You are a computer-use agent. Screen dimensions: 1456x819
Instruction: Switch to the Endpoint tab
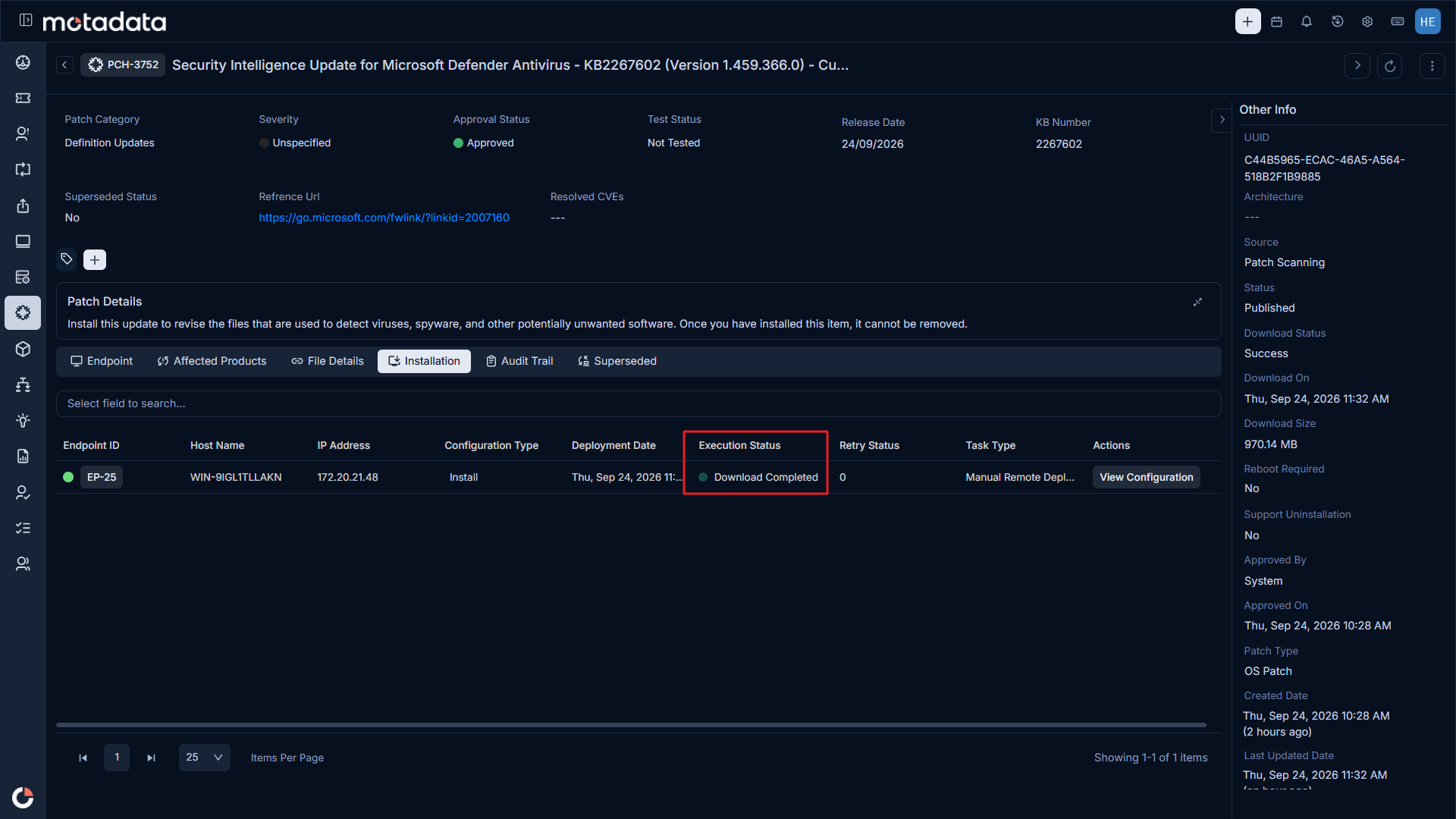(x=102, y=361)
